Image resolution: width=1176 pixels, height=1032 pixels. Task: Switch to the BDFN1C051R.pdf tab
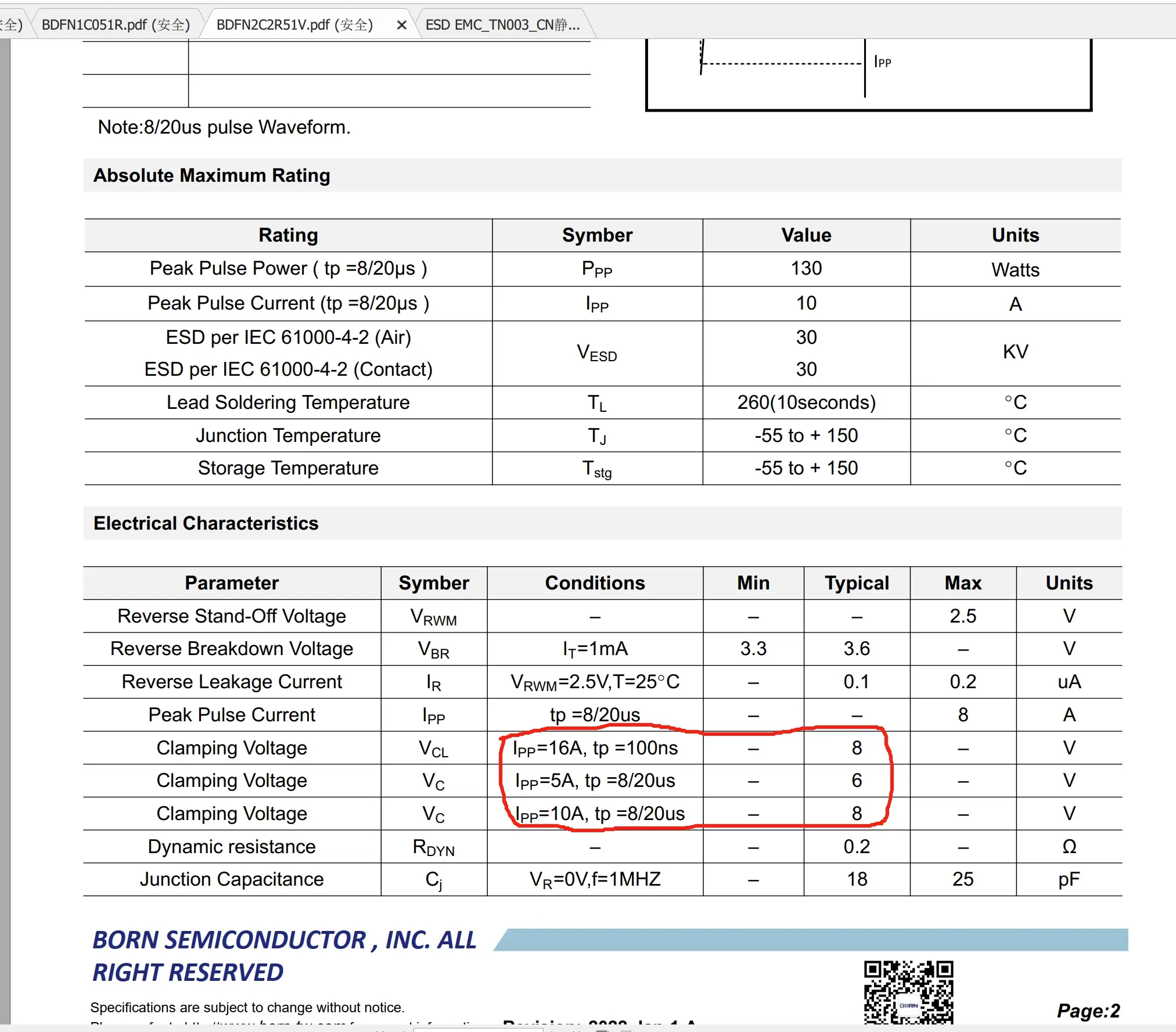point(116,24)
